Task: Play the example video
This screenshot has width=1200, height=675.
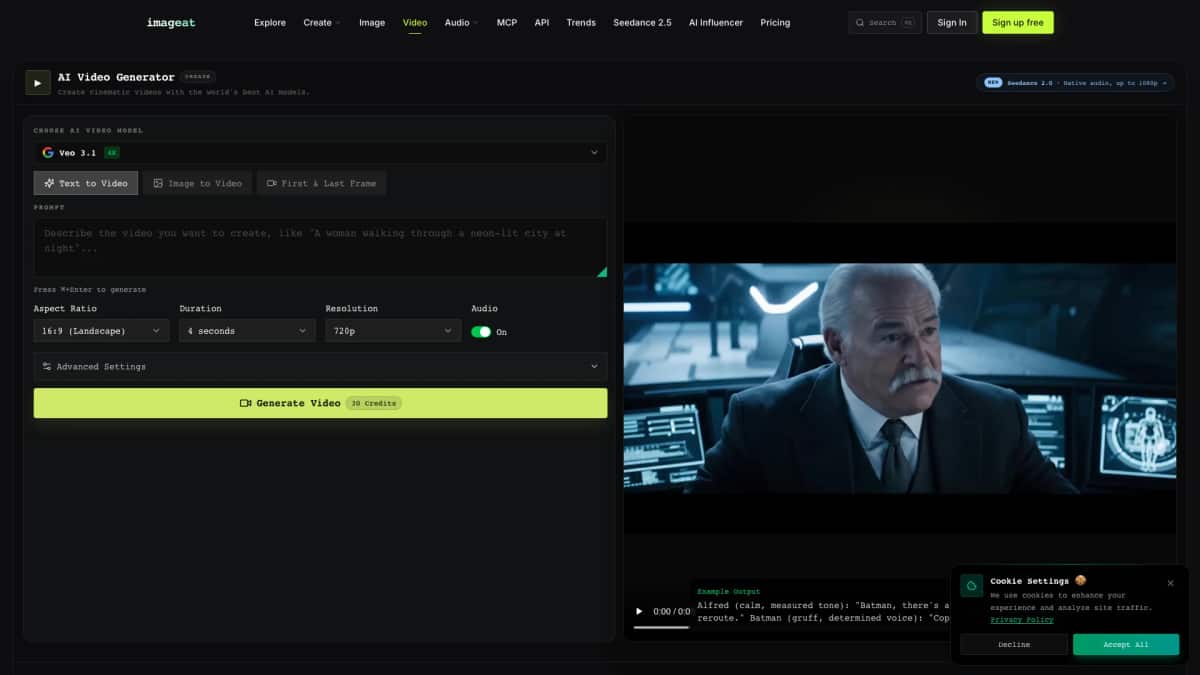Action: coord(640,611)
